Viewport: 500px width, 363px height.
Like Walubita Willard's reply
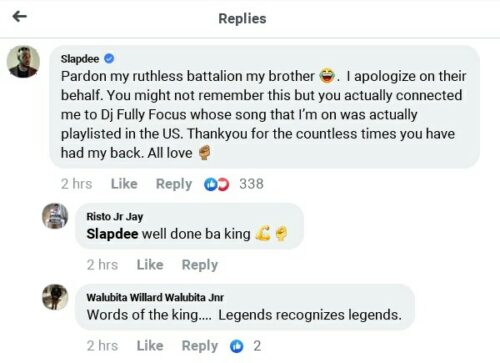click(150, 346)
